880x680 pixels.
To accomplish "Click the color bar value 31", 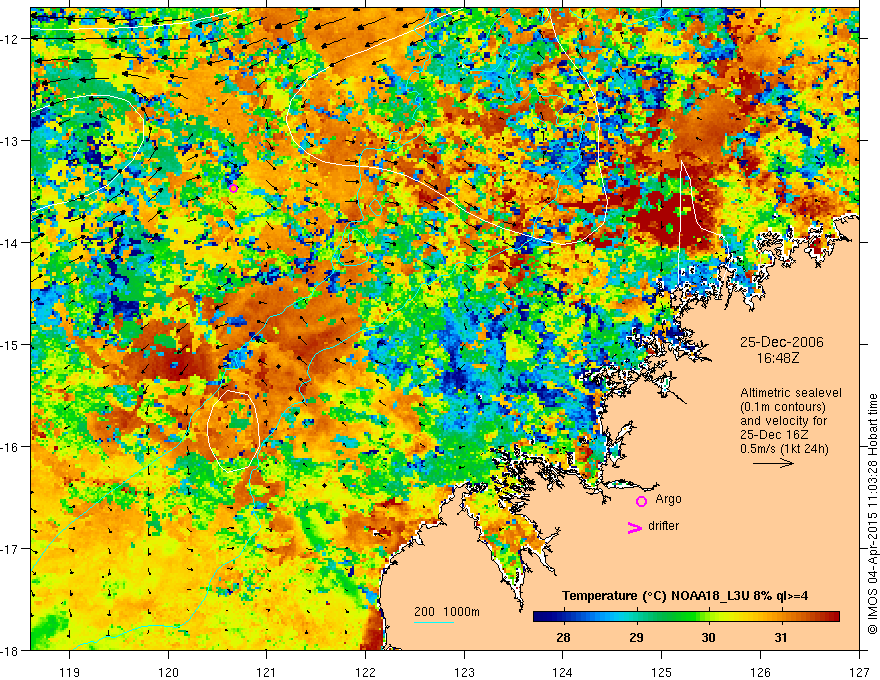I will (781, 637).
